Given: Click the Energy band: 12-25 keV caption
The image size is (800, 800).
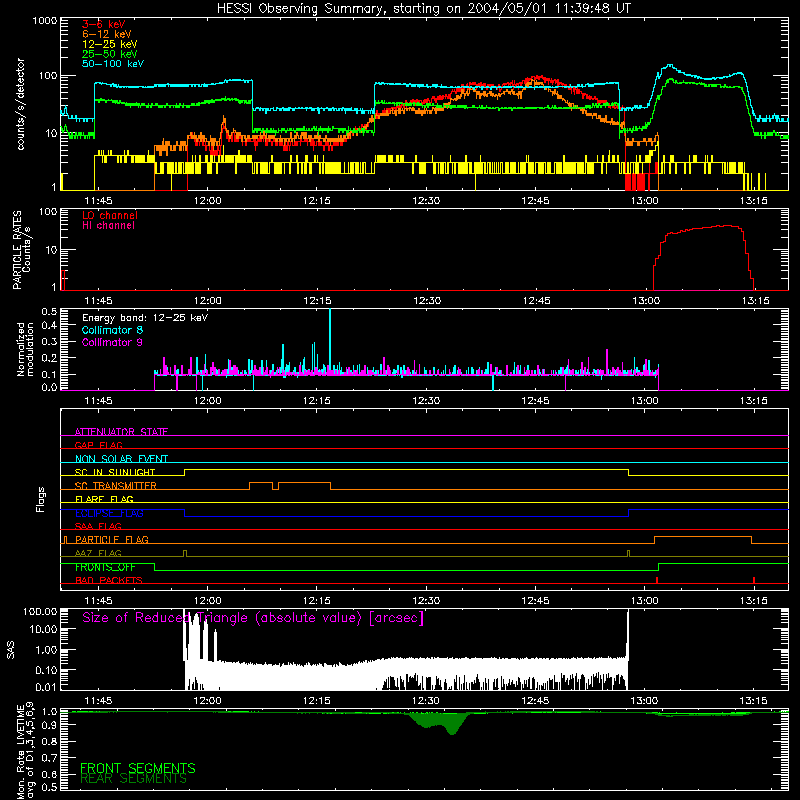Looking at the screenshot, I should coord(145,318).
